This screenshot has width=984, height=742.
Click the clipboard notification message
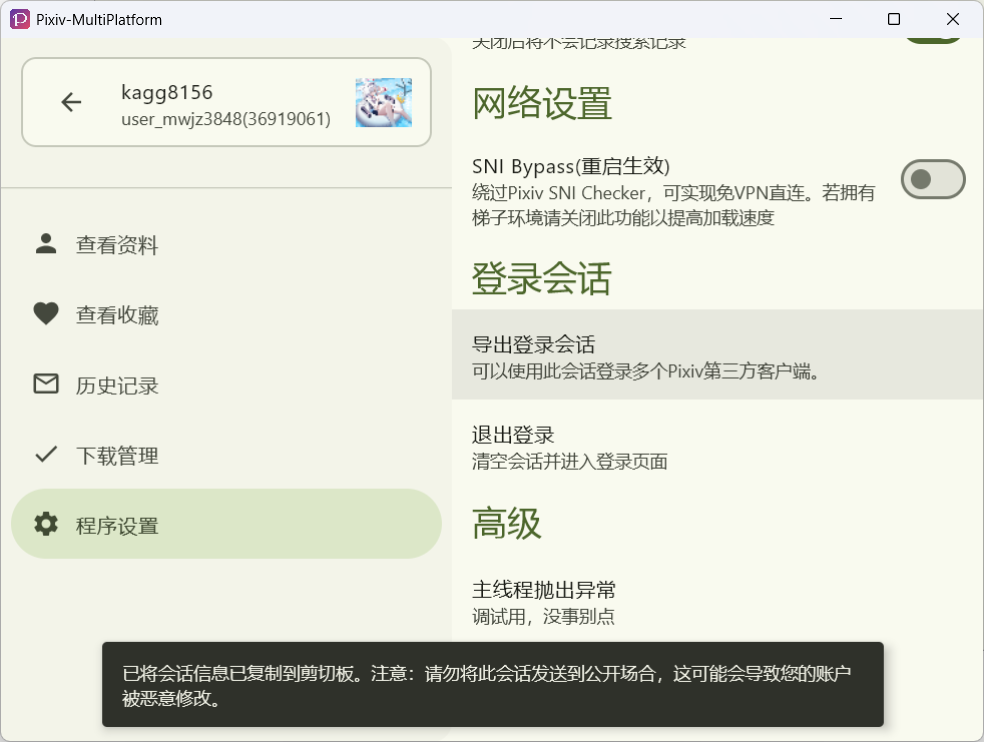pyautogui.click(x=493, y=685)
